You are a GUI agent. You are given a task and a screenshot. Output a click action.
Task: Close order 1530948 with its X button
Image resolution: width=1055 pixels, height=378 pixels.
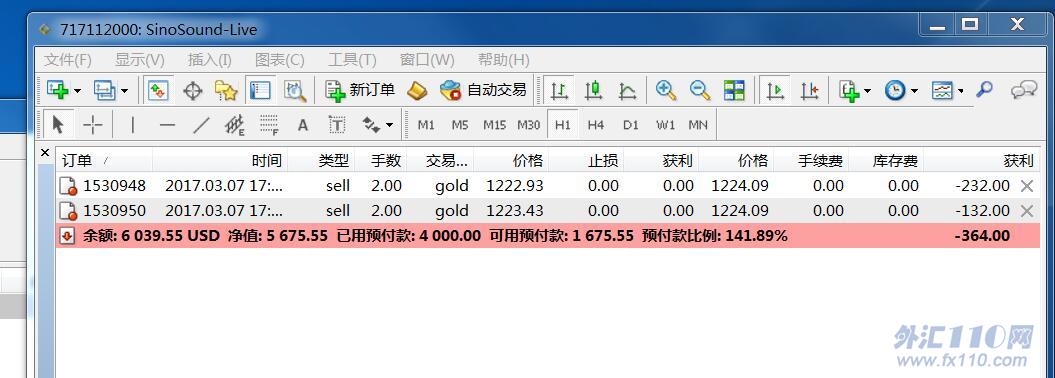[1027, 186]
